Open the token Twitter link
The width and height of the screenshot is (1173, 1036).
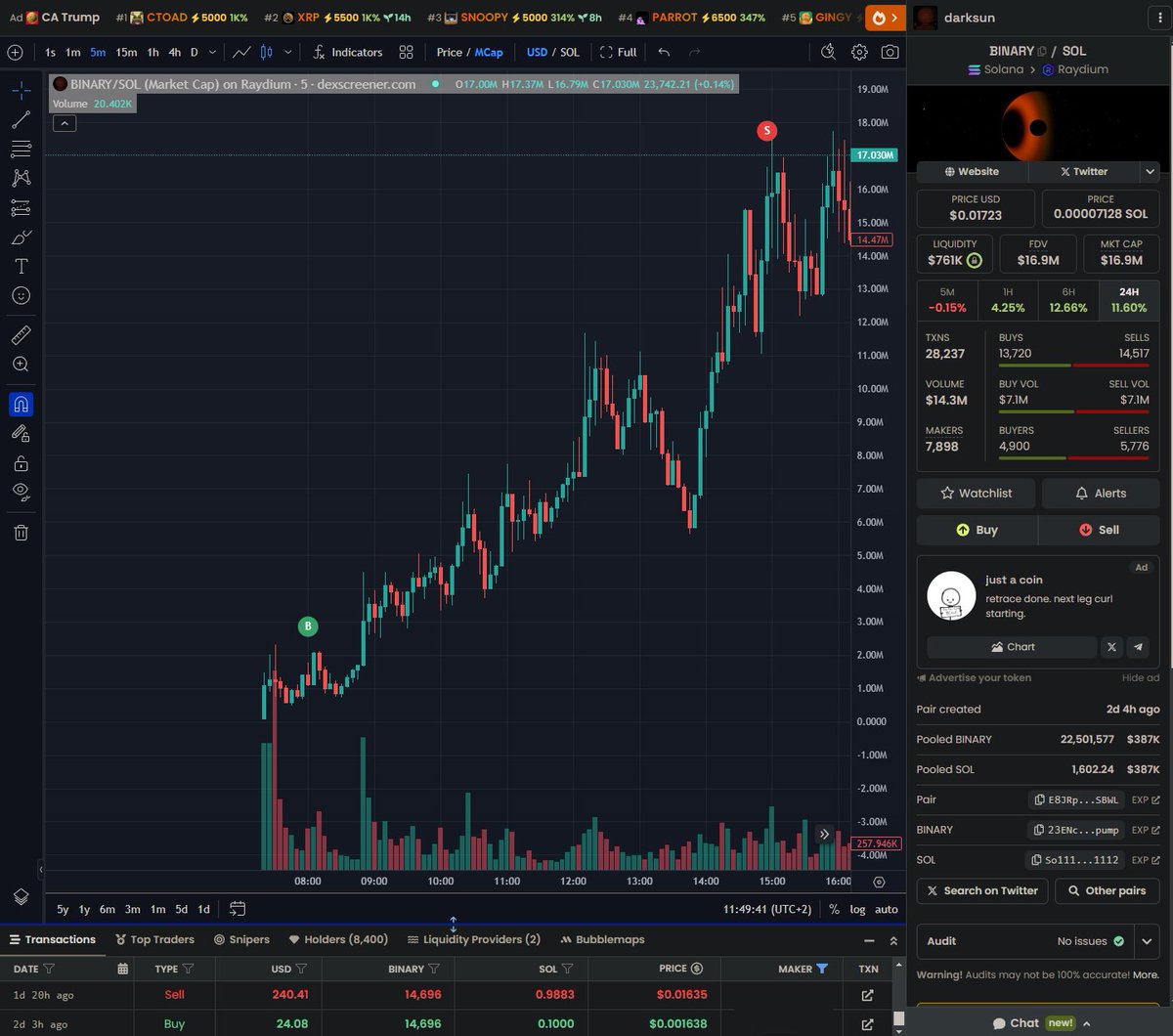[1083, 171]
